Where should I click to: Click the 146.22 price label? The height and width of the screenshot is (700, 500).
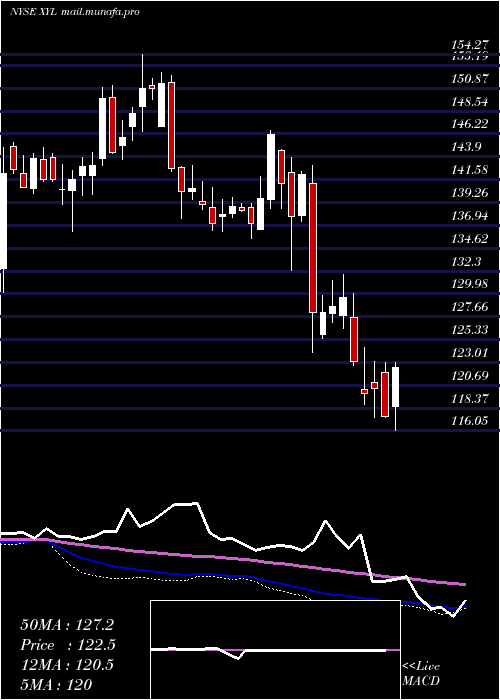pyautogui.click(x=469, y=125)
